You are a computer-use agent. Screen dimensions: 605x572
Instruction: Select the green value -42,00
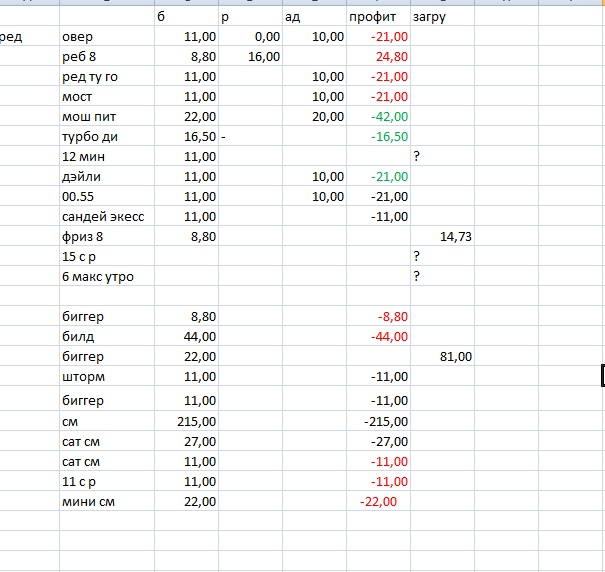pos(389,117)
